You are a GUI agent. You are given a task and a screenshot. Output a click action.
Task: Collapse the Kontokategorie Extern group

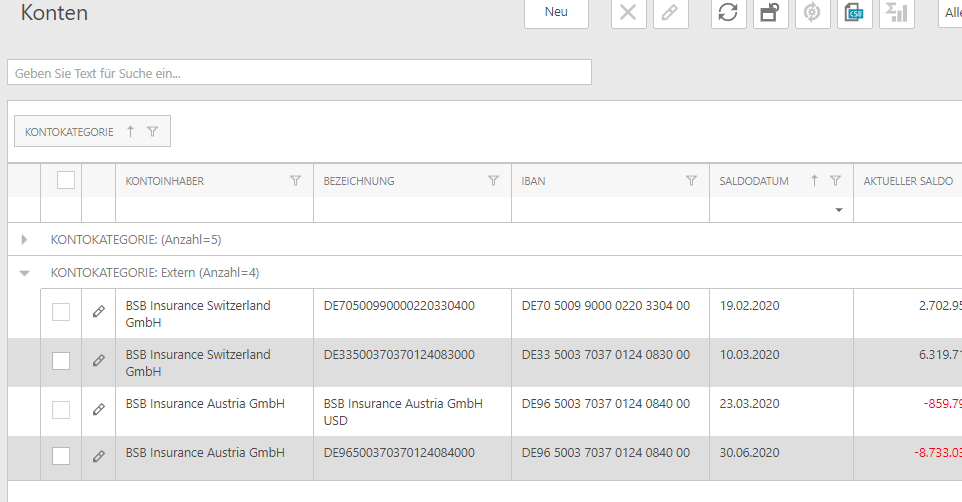point(25,273)
